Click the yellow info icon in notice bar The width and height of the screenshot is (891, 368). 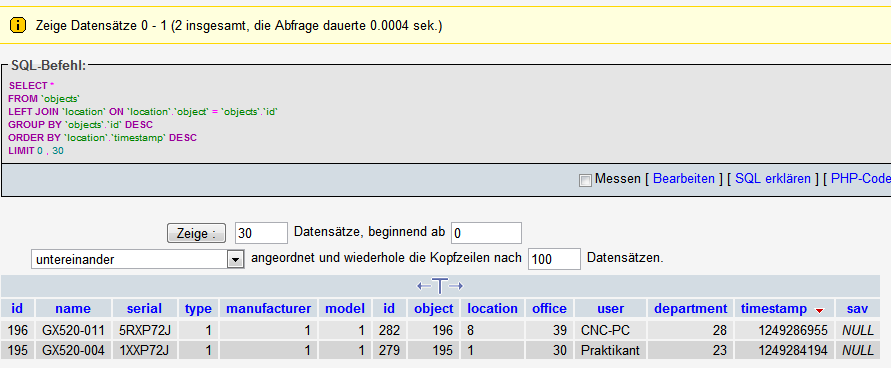pos(19,25)
